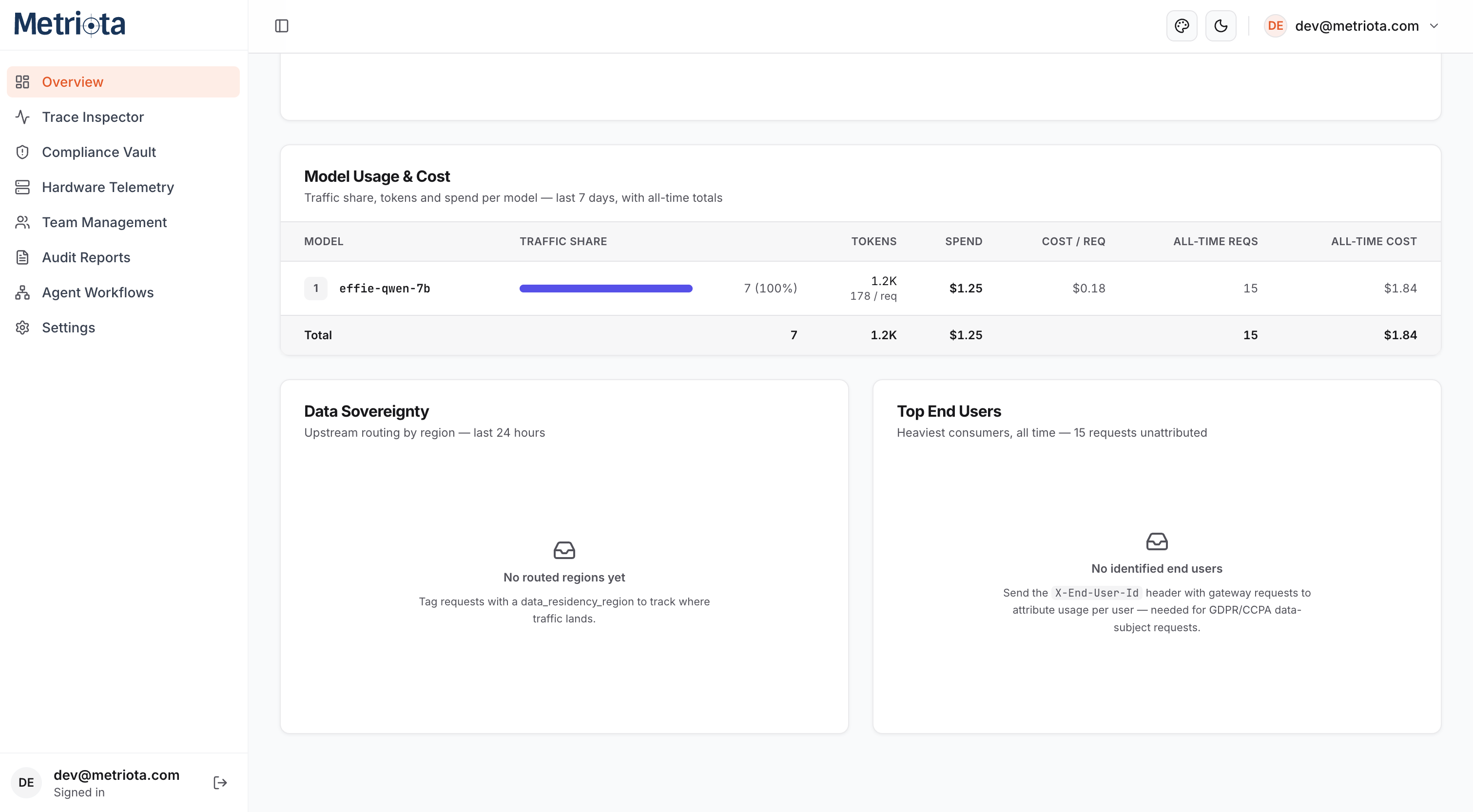
Task: Go to Overview page
Action: (123, 82)
